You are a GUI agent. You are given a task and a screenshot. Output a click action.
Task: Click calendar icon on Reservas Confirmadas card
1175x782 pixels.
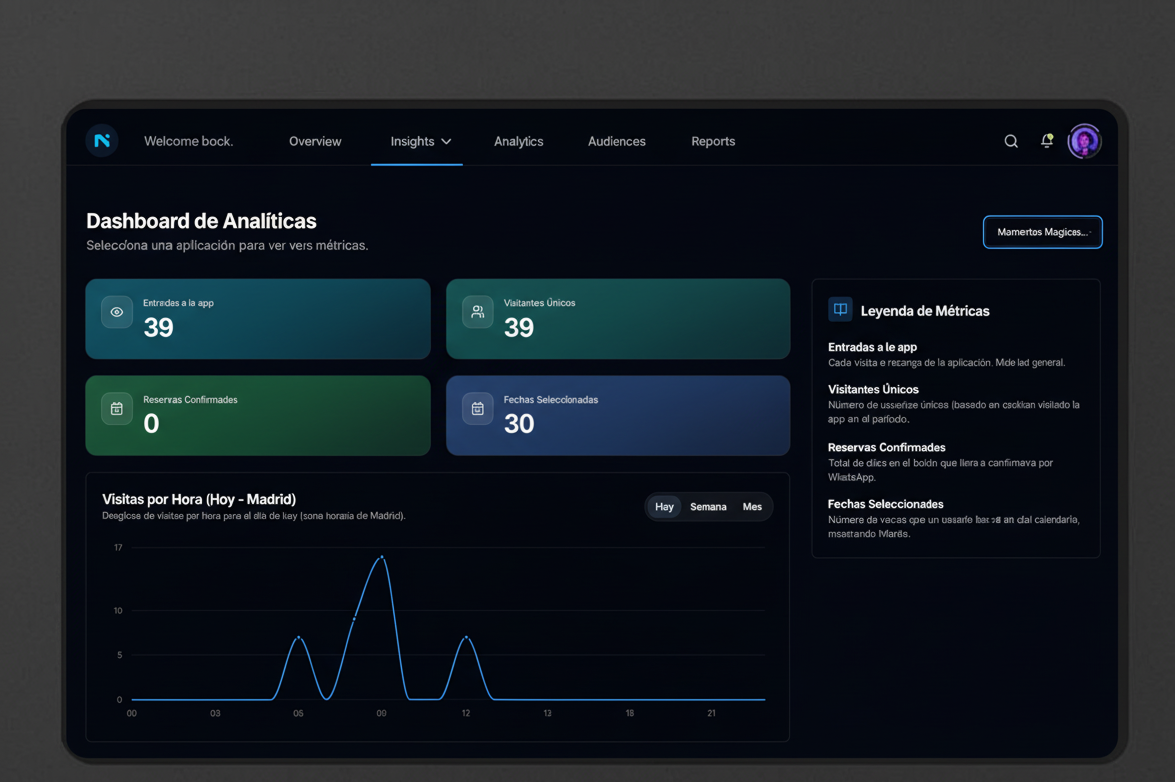click(117, 408)
